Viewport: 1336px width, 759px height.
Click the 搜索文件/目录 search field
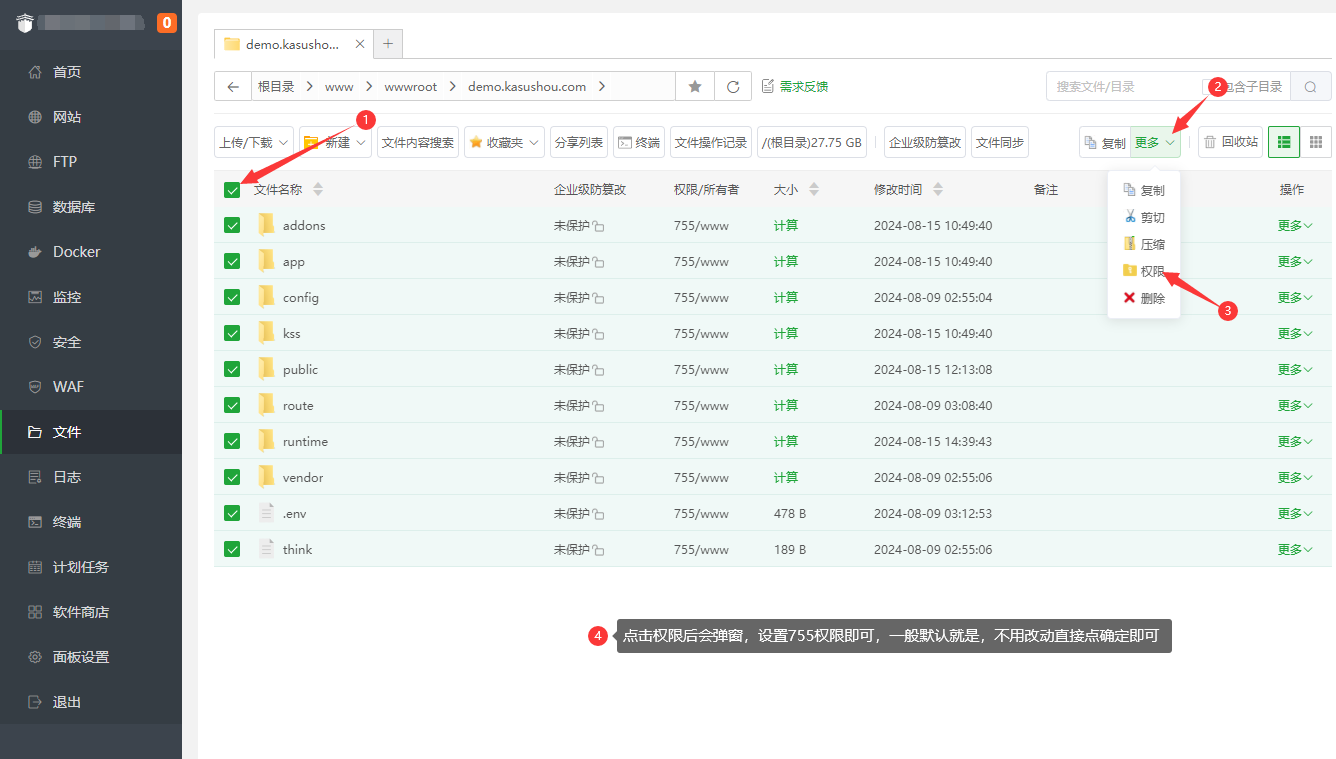pyautogui.click(x=1124, y=87)
